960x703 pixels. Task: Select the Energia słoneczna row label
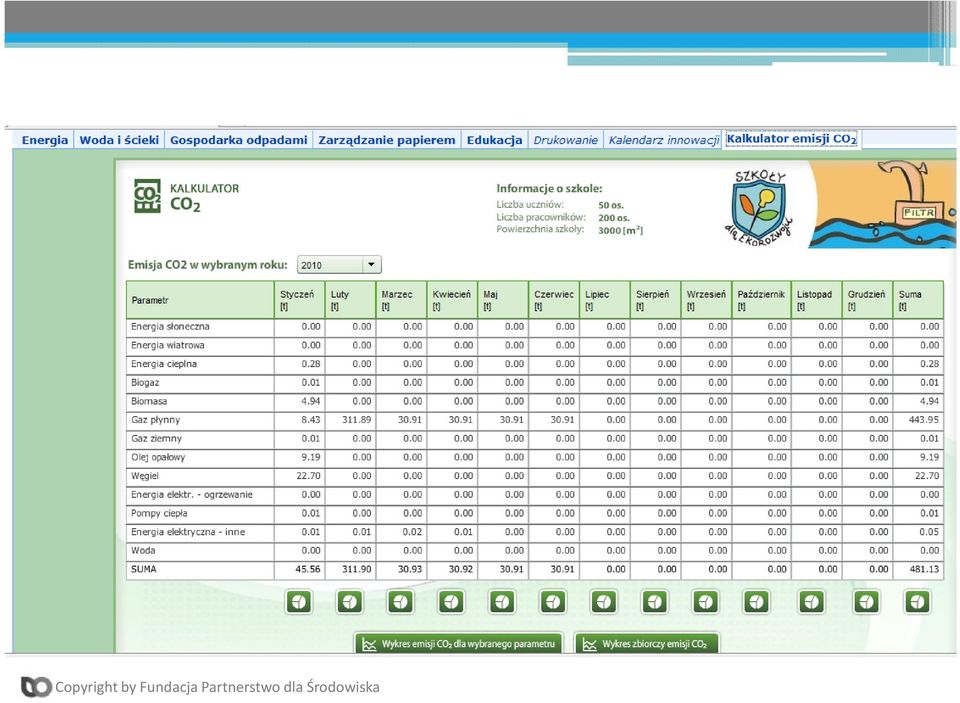[170, 326]
